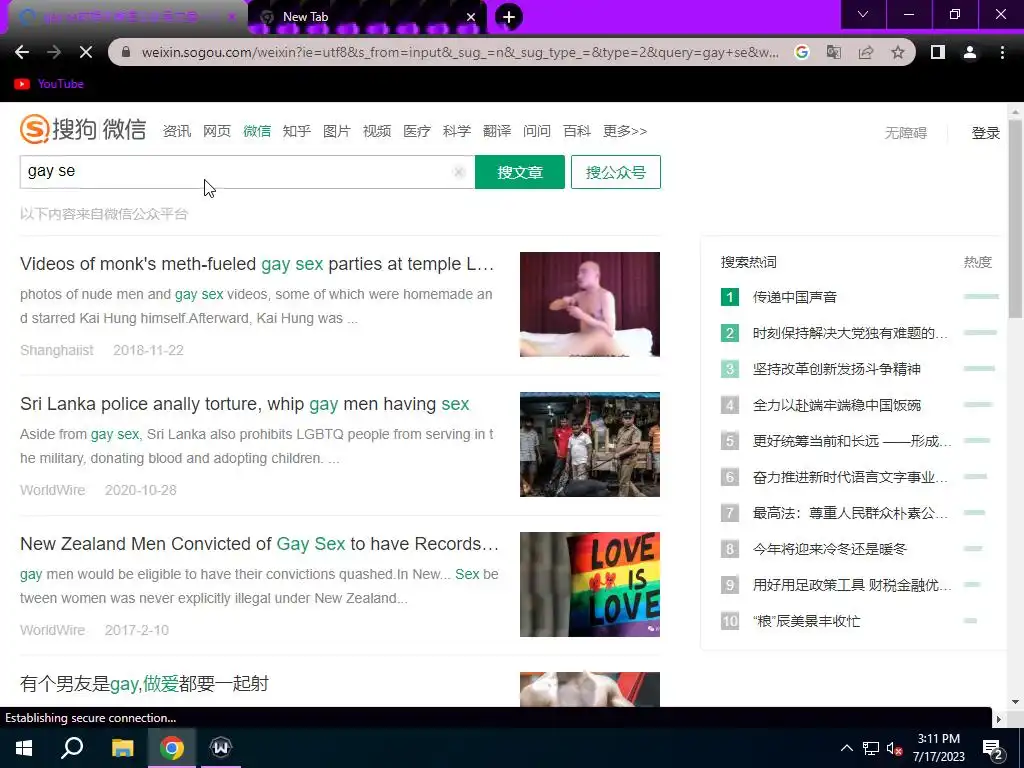Screen dimensions: 1024x768
Task: Open hot search 今年将迎来冷冬还是暖冬
Action: pos(829,549)
